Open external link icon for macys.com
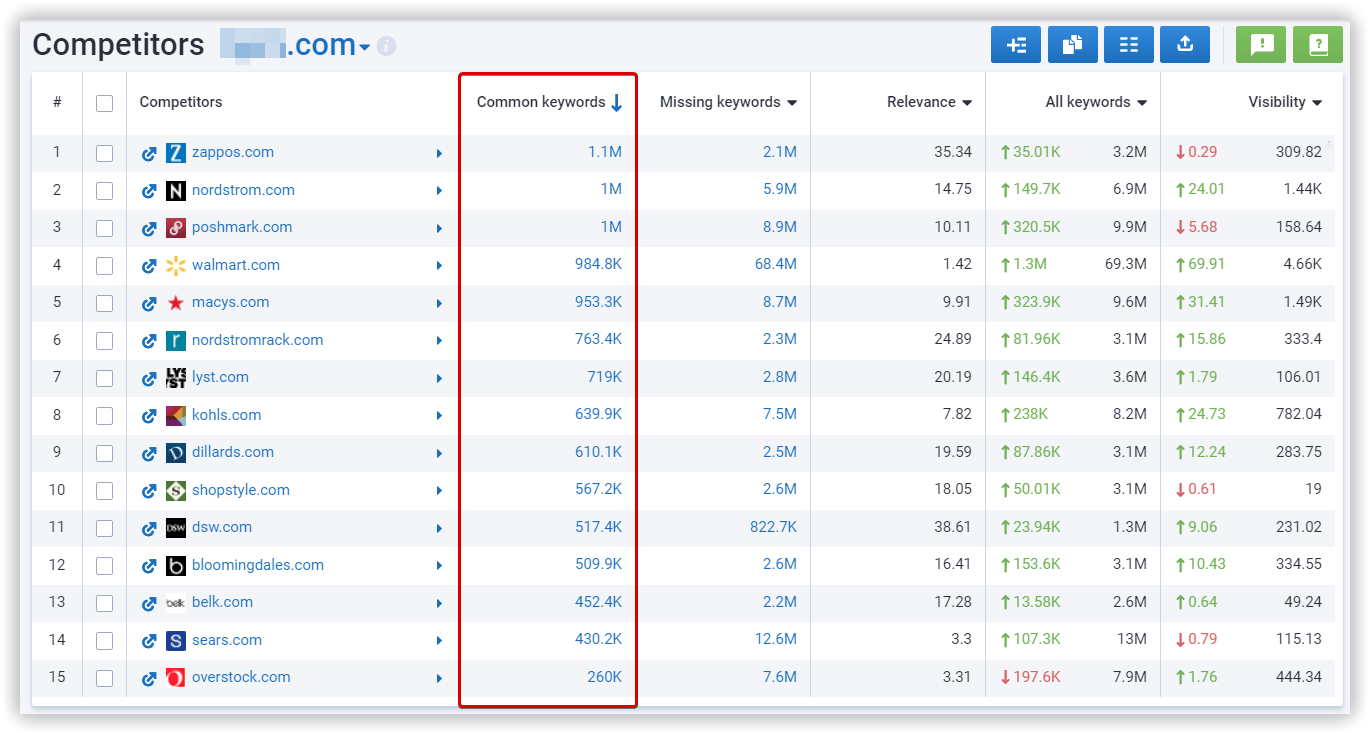The image size is (1370, 734). pos(149,304)
